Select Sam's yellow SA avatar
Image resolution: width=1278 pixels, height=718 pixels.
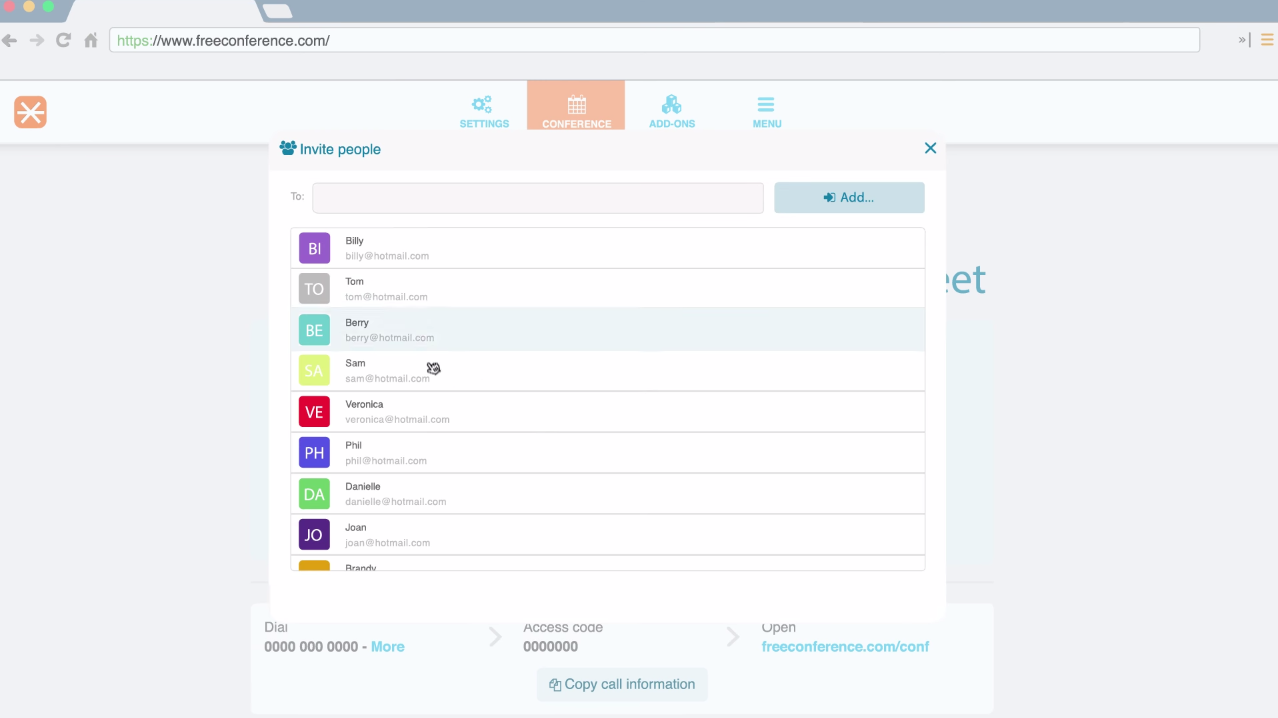click(314, 371)
